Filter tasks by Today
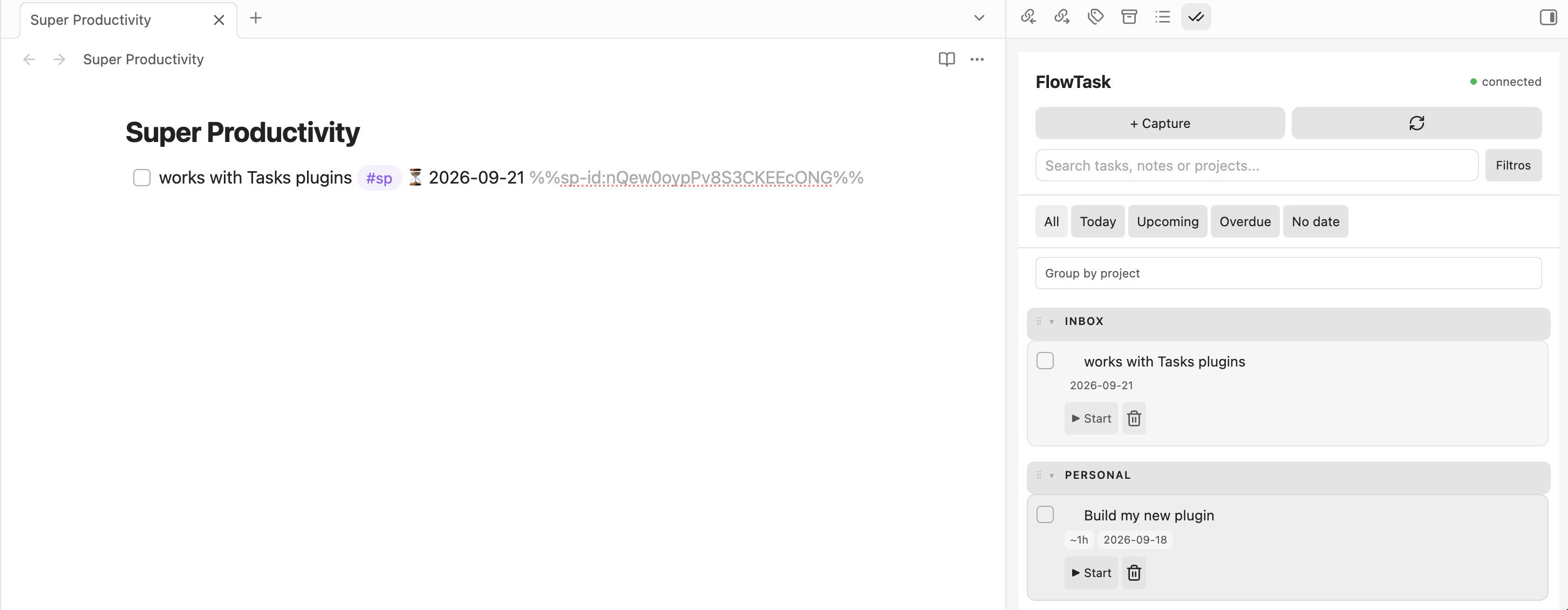This screenshot has width=1568, height=610. (1097, 221)
